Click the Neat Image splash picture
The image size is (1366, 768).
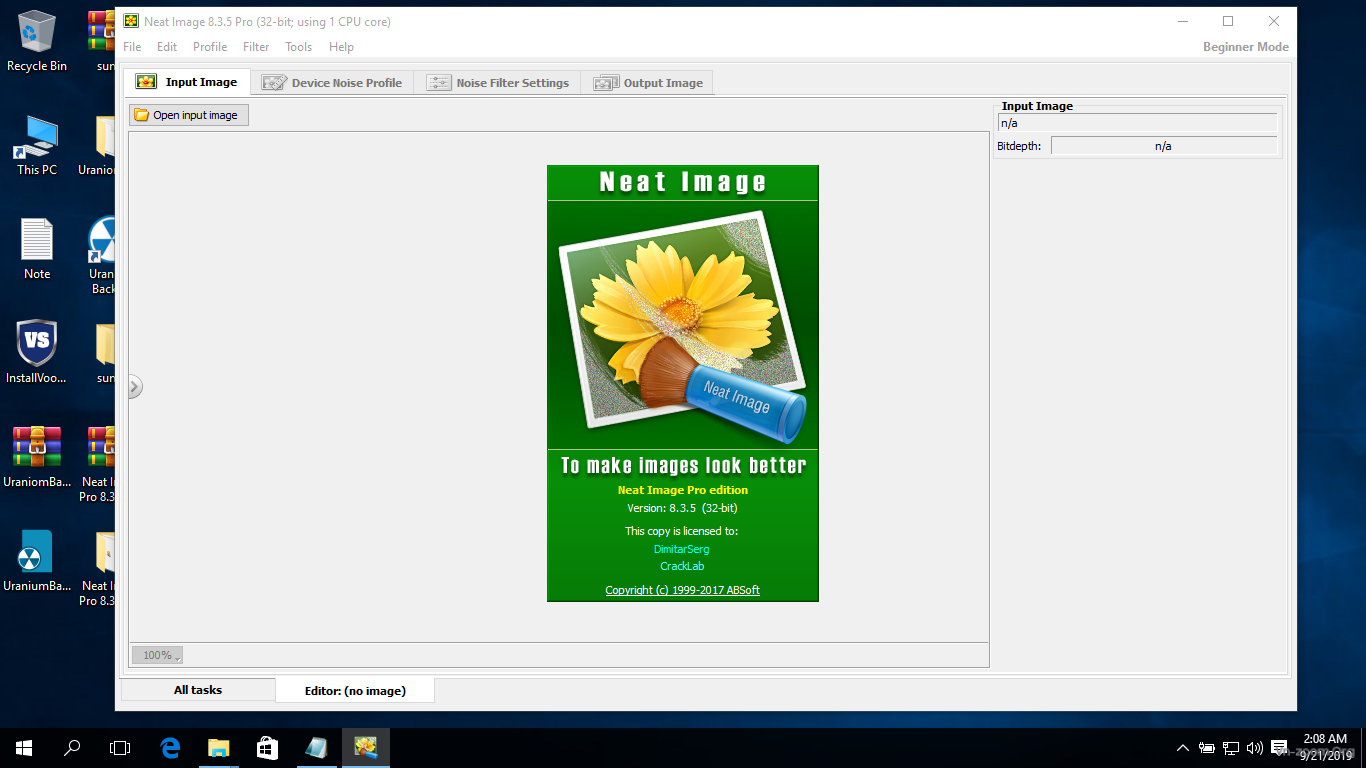[x=682, y=327]
